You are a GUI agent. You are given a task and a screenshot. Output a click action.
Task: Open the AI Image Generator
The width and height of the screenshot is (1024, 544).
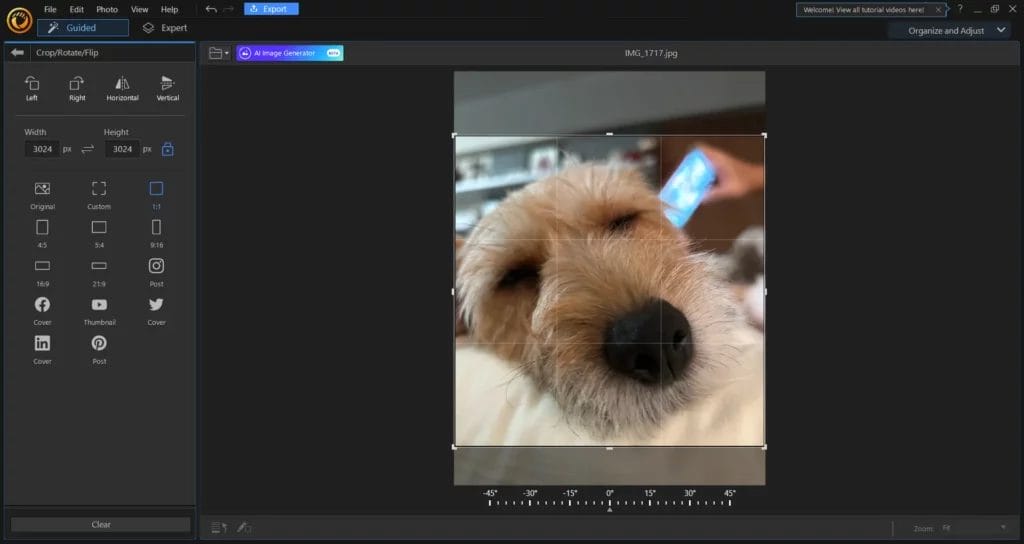[x=290, y=53]
